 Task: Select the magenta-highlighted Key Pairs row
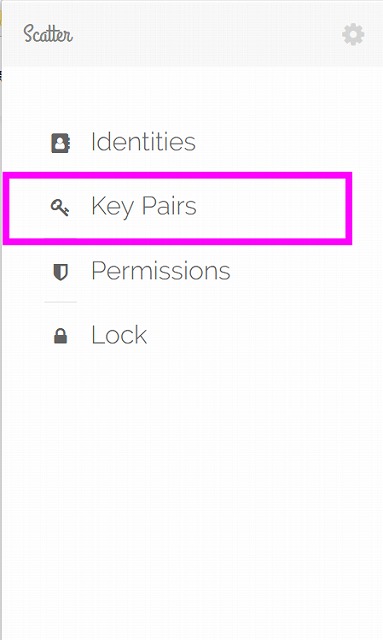[x=178, y=208]
